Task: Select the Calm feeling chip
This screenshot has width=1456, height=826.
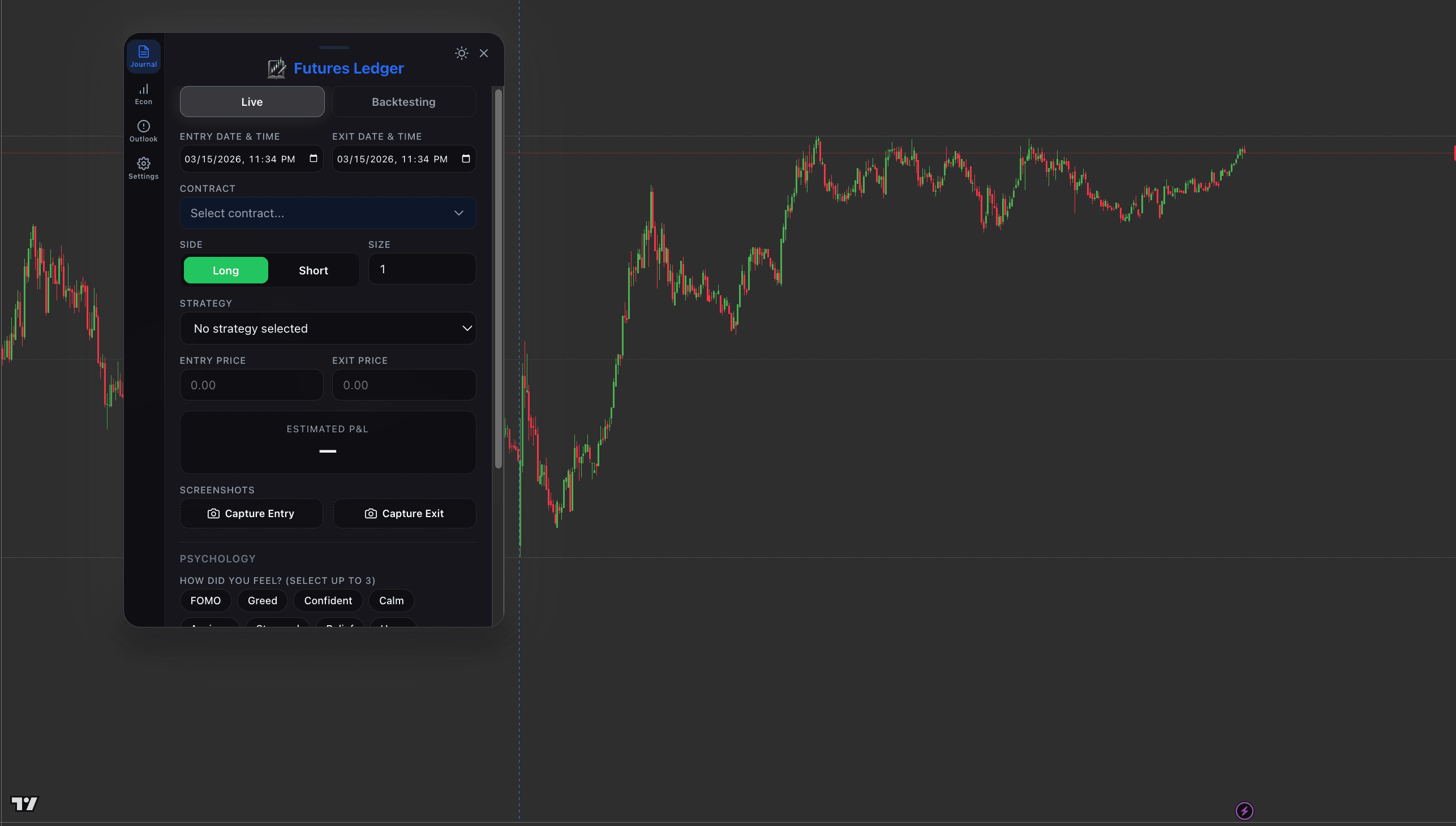Action: coord(391,600)
